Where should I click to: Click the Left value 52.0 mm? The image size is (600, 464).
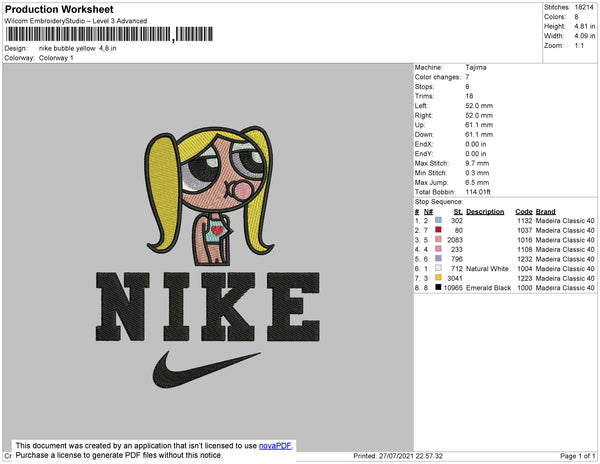[479, 106]
